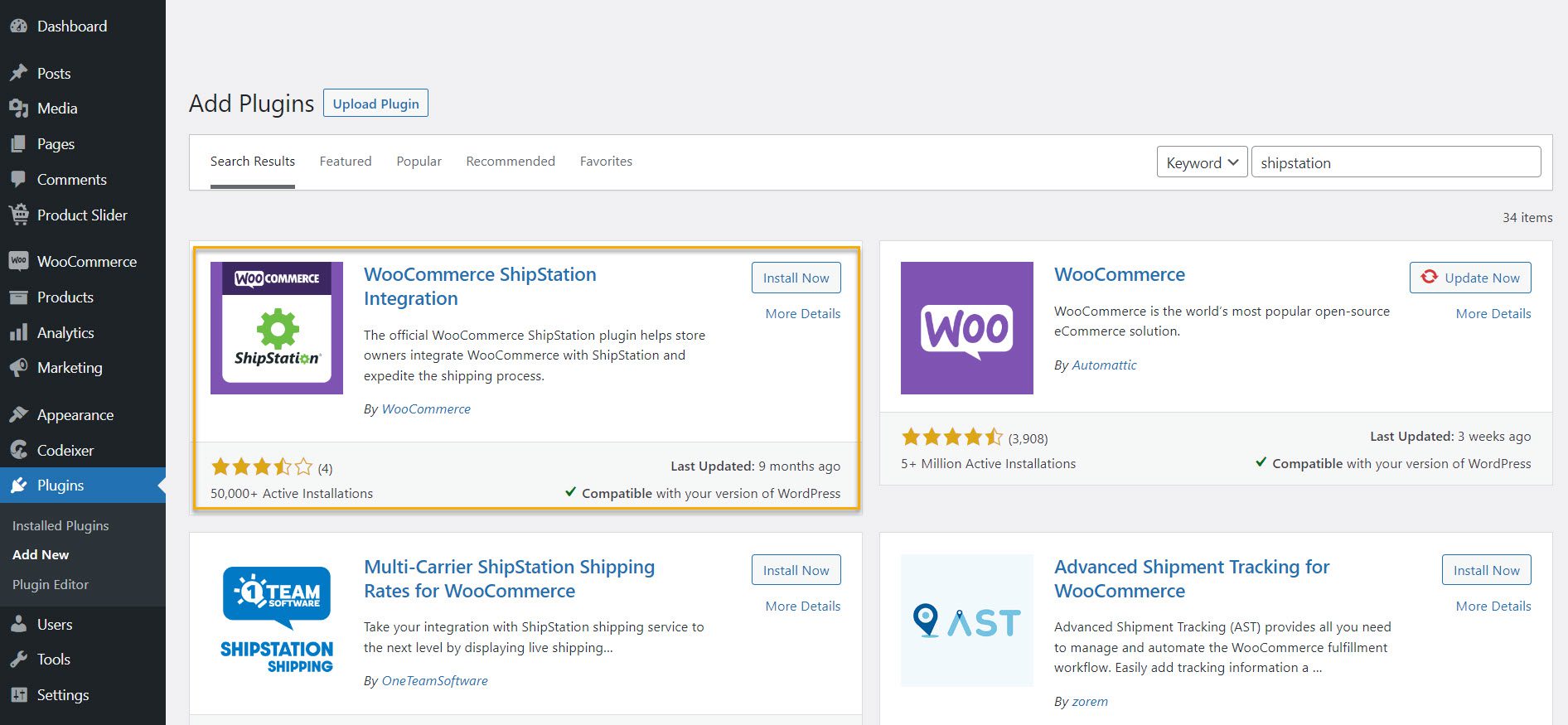Image resolution: width=1568 pixels, height=725 pixels.
Task: Click the Analytics bar chart icon
Action: (18, 333)
